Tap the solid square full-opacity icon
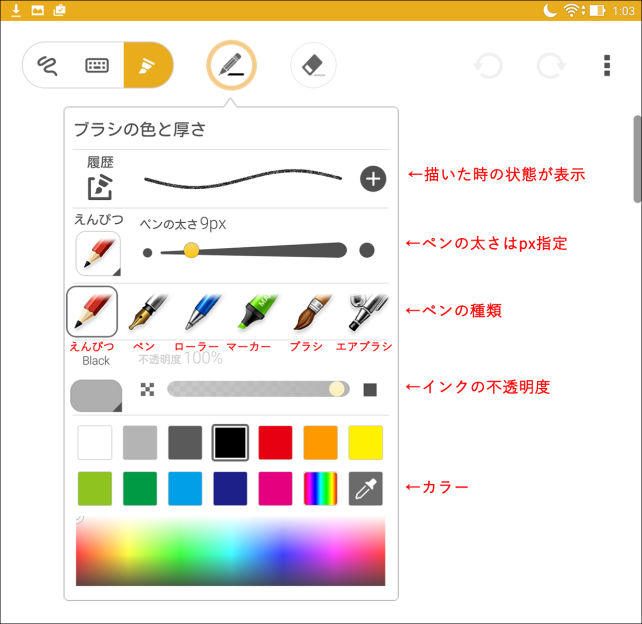642x624 pixels. coord(370,390)
